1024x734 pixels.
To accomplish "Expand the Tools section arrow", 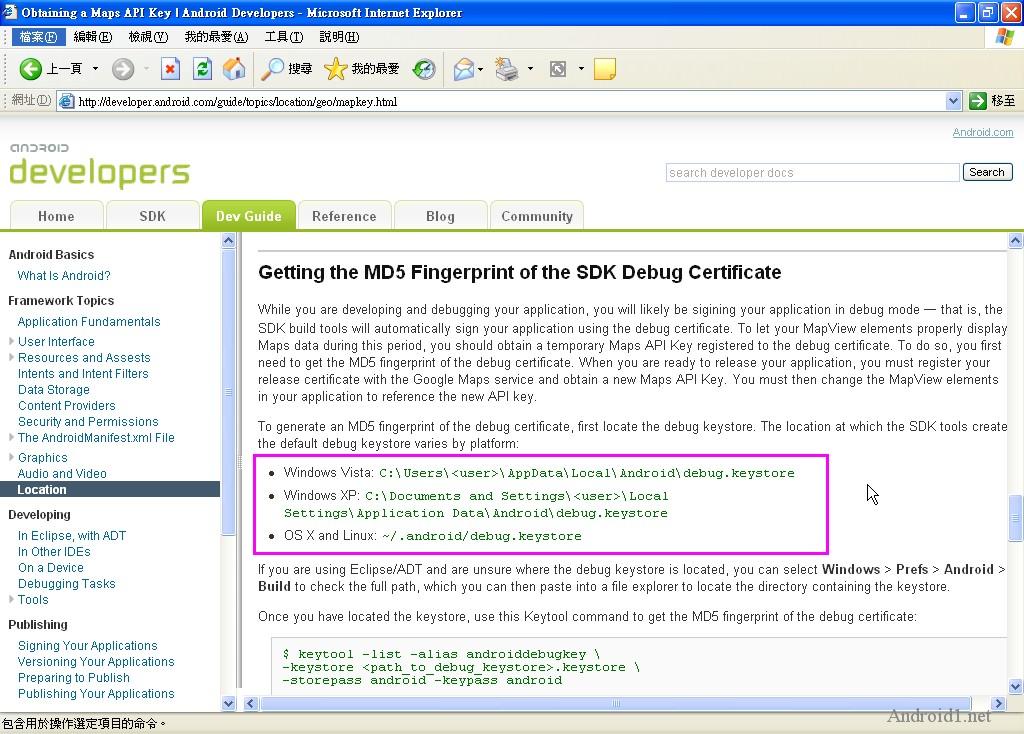I will click(11, 599).
